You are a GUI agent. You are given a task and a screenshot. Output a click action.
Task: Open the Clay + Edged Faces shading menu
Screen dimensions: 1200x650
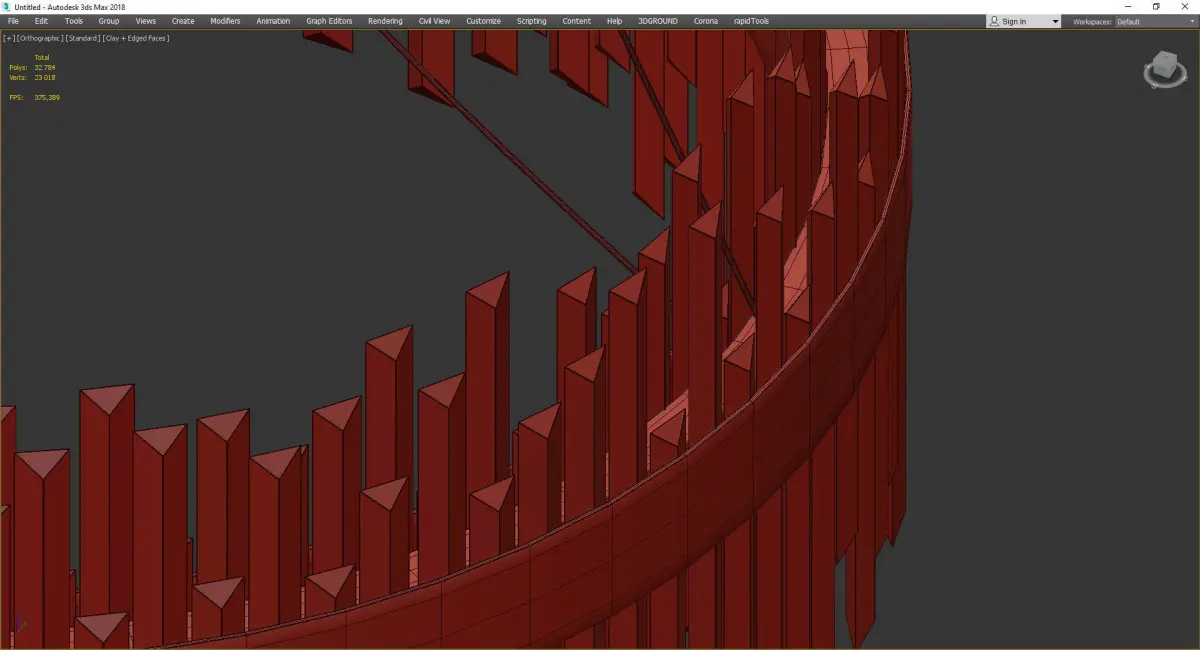pyautogui.click(x=136, y=38)
